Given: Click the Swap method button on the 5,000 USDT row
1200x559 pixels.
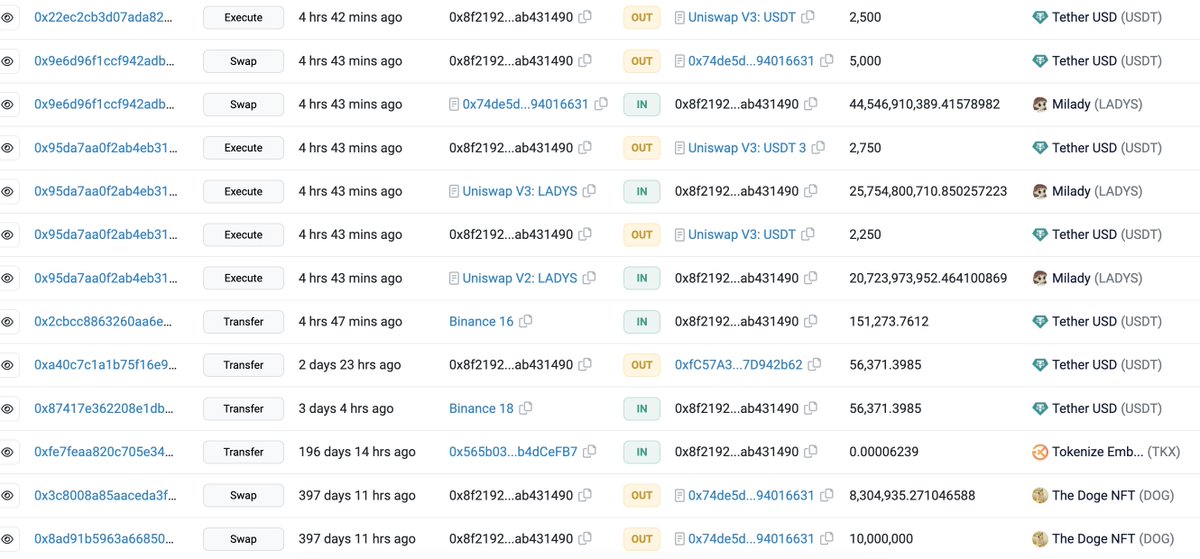Looking at the screenshot, I should pos(243,61).
